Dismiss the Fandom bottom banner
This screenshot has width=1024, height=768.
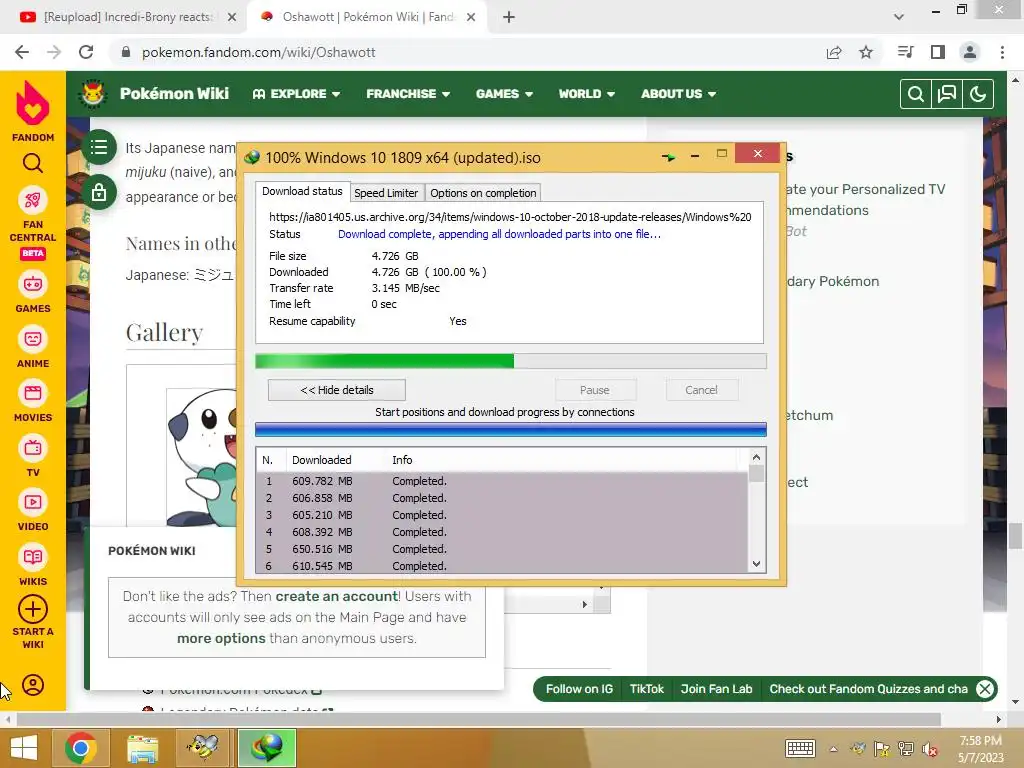point(985,689)
